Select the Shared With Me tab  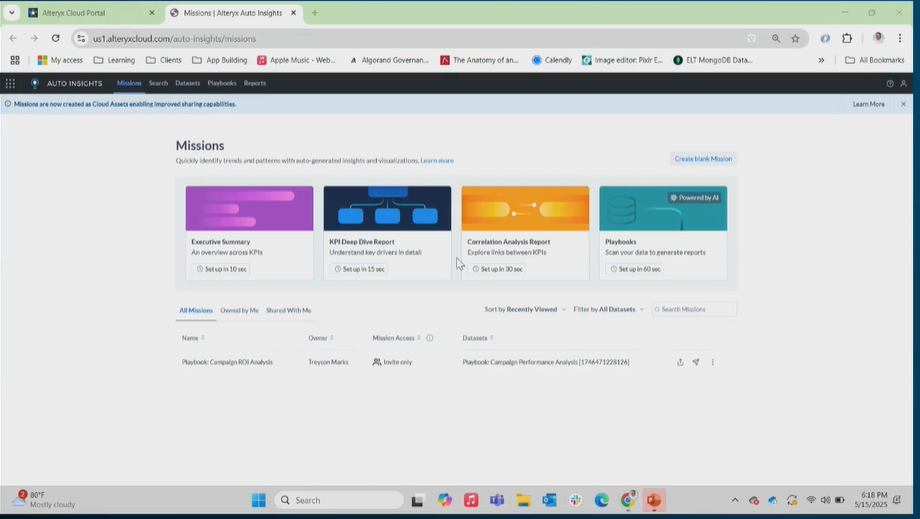tap(289, 310)
